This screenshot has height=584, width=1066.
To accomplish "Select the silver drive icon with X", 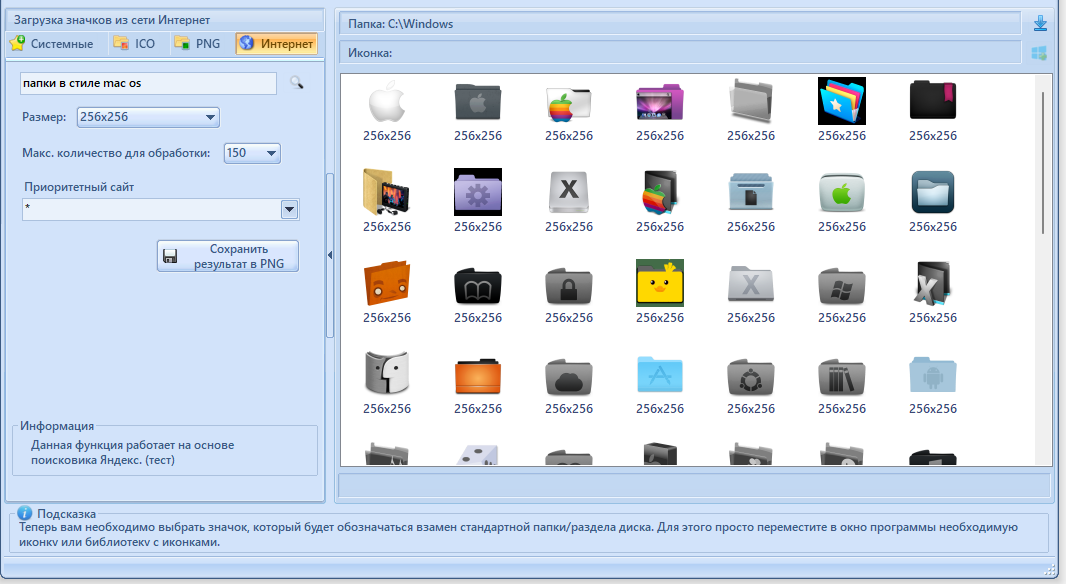I will click(x=569, y=192).
